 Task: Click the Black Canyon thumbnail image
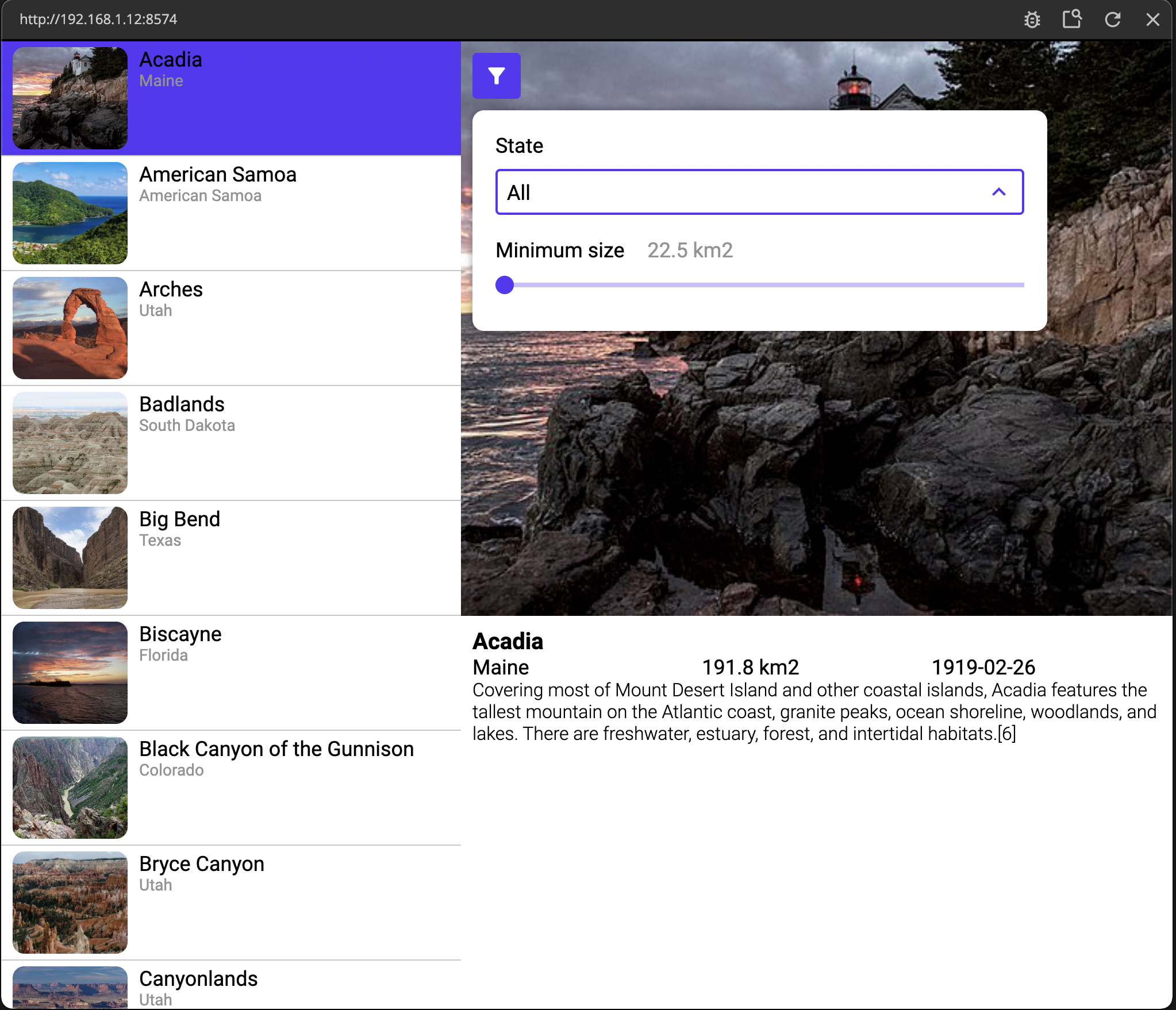[x=70, y=788]
